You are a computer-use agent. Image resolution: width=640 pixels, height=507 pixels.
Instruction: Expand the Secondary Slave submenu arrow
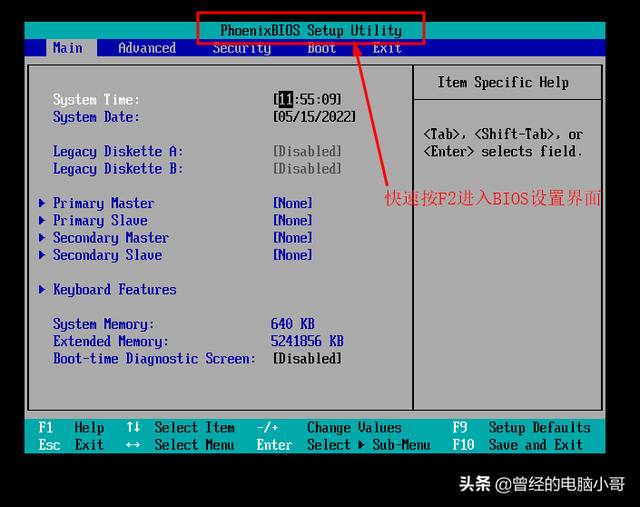[42, 255]
